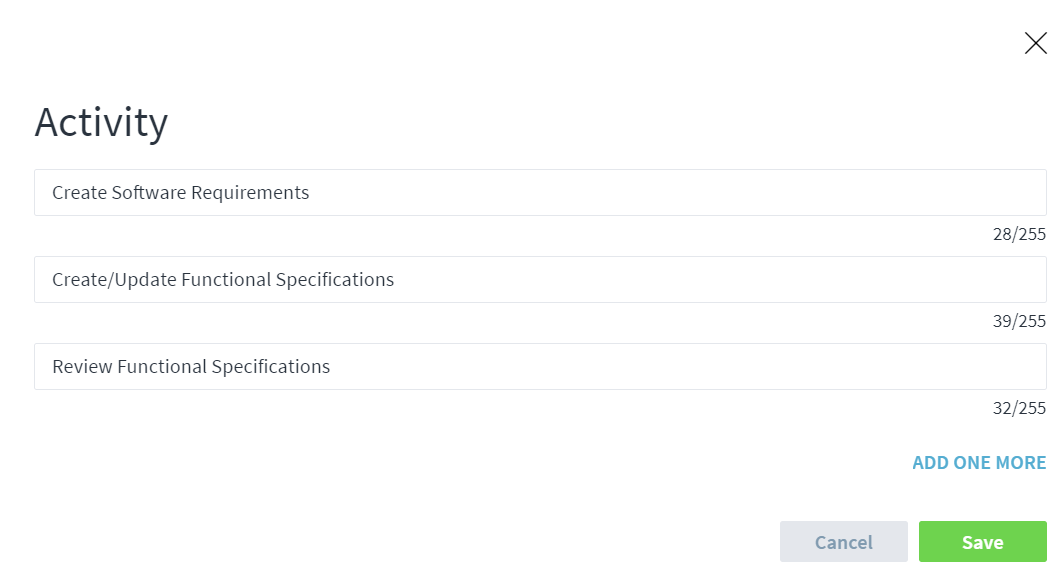Focus the "Create Software Requirements" text field
The width and height of the screenshot is (1060, 585).
(x=540, y=193)
